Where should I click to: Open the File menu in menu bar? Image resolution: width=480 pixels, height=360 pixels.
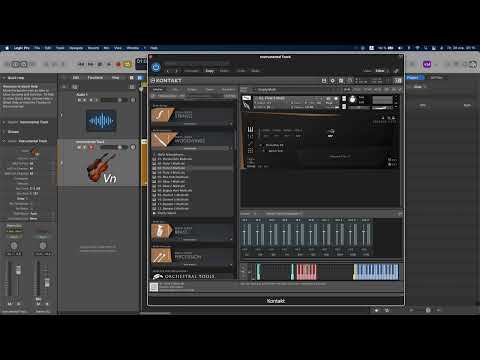click(x=37, y=48)
